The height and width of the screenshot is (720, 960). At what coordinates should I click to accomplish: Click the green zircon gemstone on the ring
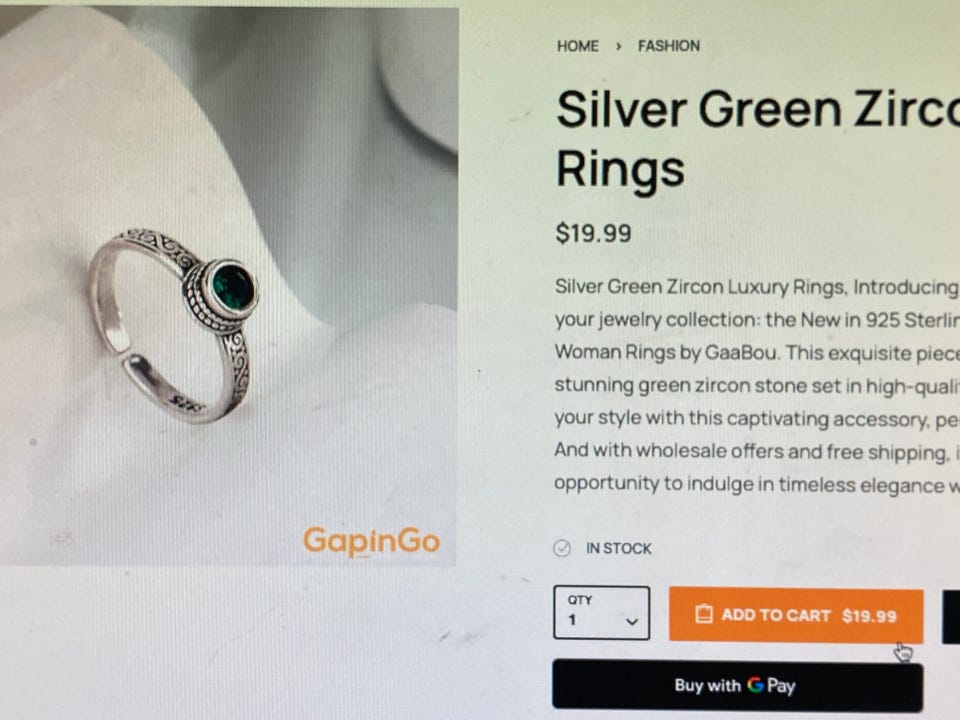233,287
